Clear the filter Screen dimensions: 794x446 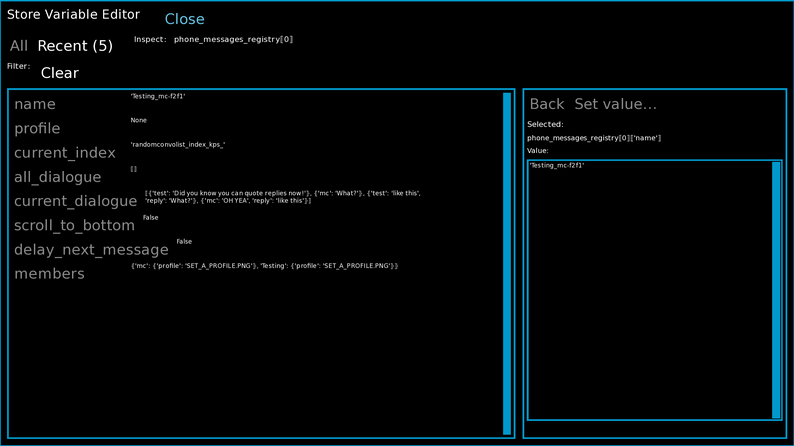coord(60,73)
